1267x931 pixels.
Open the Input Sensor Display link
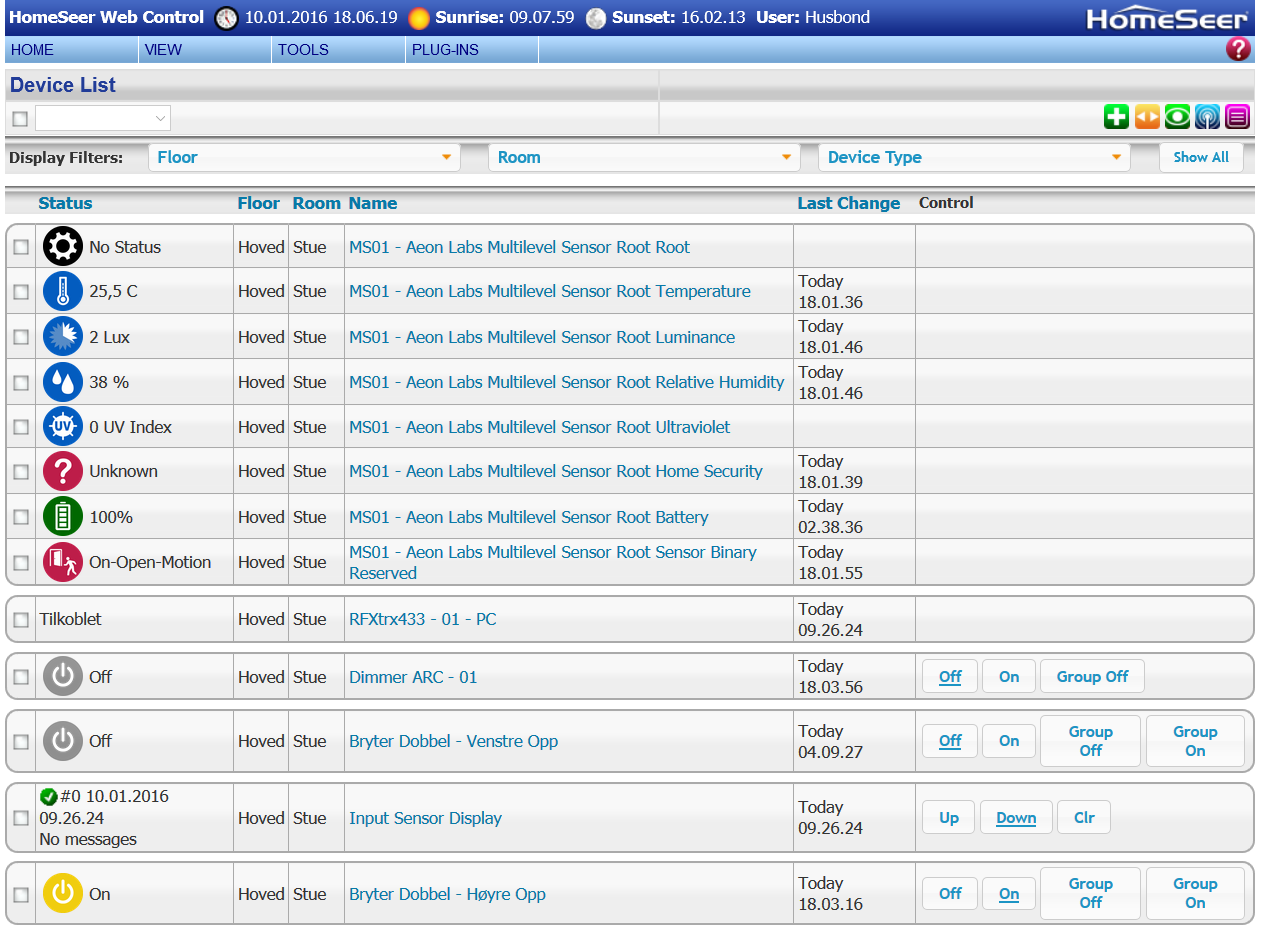[x=425, y=818]
